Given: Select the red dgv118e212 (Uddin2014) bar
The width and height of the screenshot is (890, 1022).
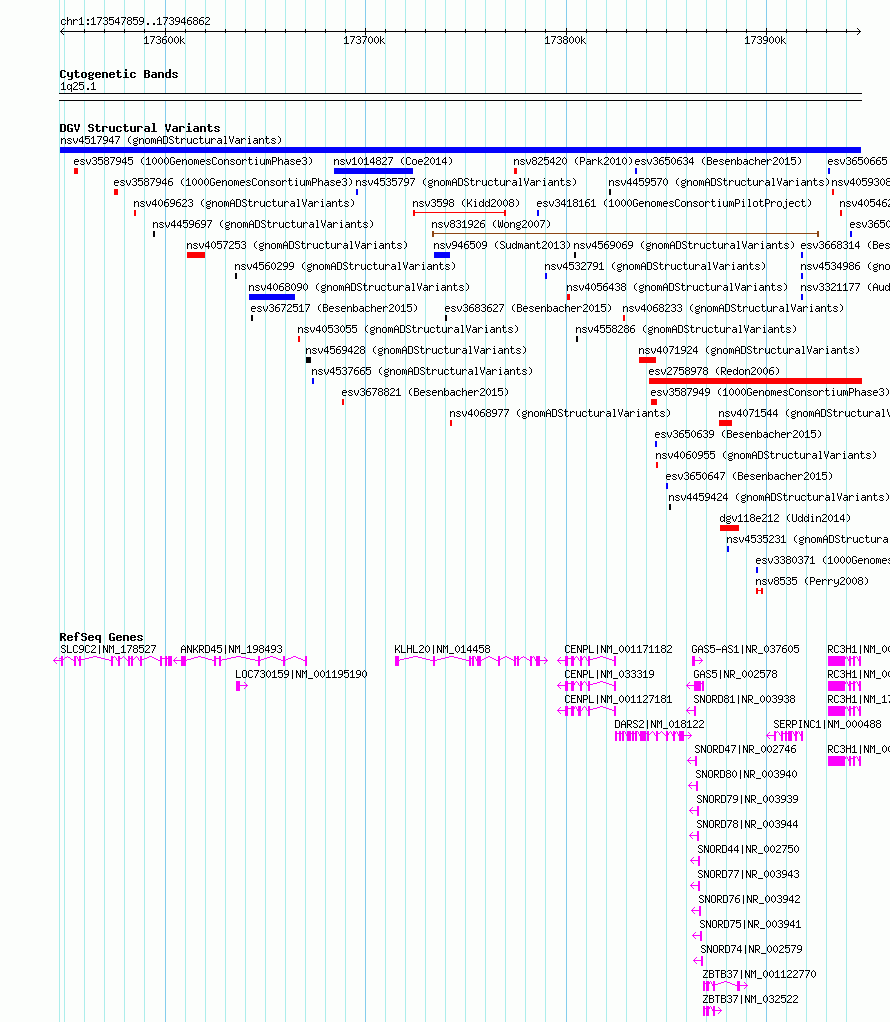Looking at the screenshot, I should [x=729, y=528].
